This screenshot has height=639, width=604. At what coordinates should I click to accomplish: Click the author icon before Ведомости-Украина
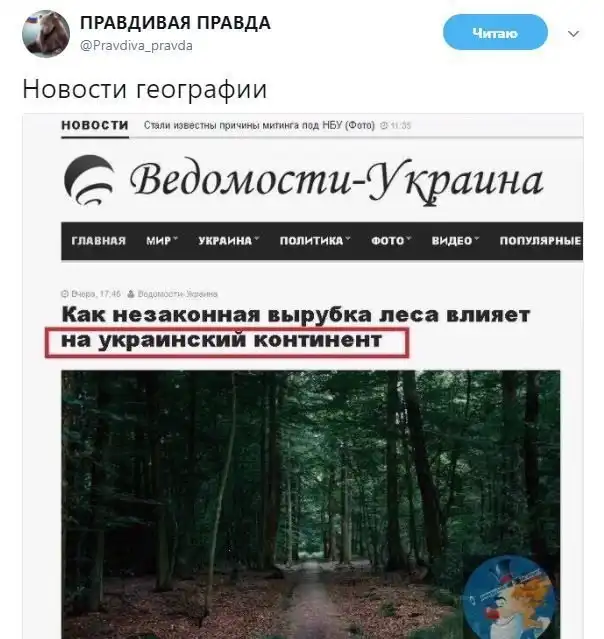tap(131, 294)
